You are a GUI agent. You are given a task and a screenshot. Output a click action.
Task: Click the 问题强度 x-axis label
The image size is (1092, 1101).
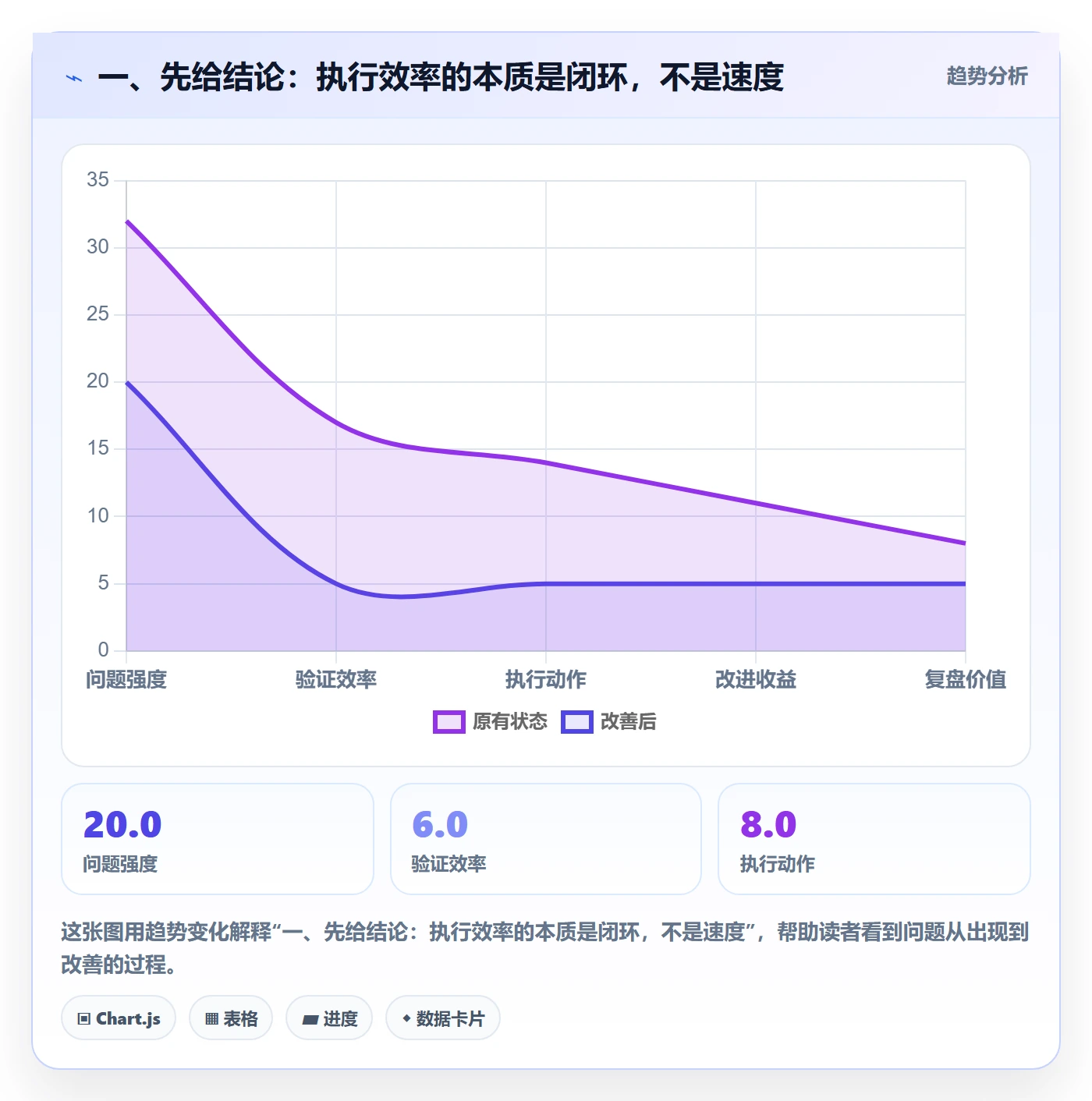(126, 680)
